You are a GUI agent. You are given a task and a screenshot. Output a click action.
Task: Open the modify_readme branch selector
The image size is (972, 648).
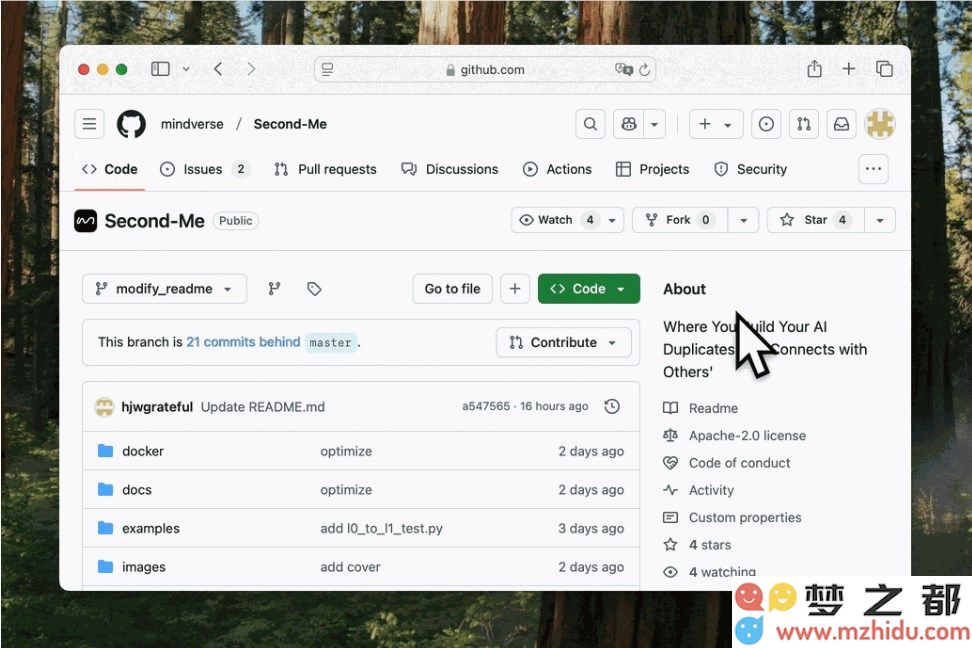coord(164,289)
